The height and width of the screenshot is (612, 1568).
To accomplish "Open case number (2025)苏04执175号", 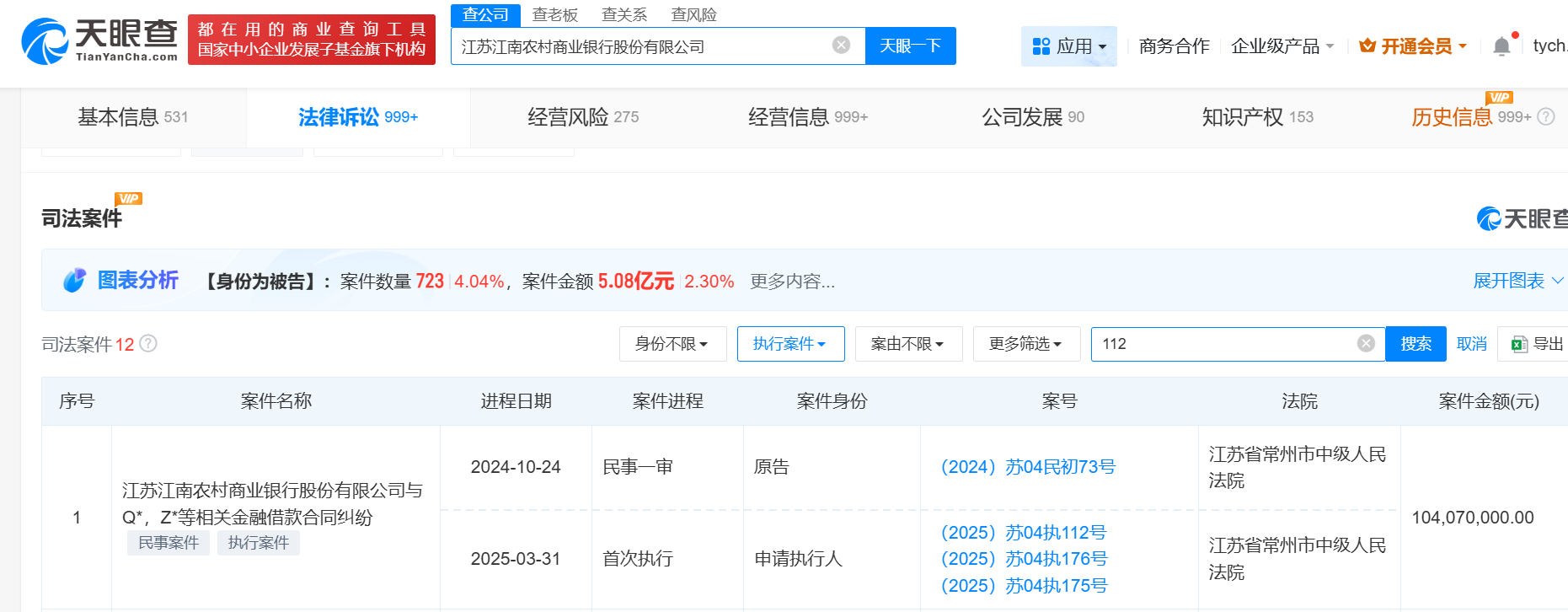I will (1024, 586).
